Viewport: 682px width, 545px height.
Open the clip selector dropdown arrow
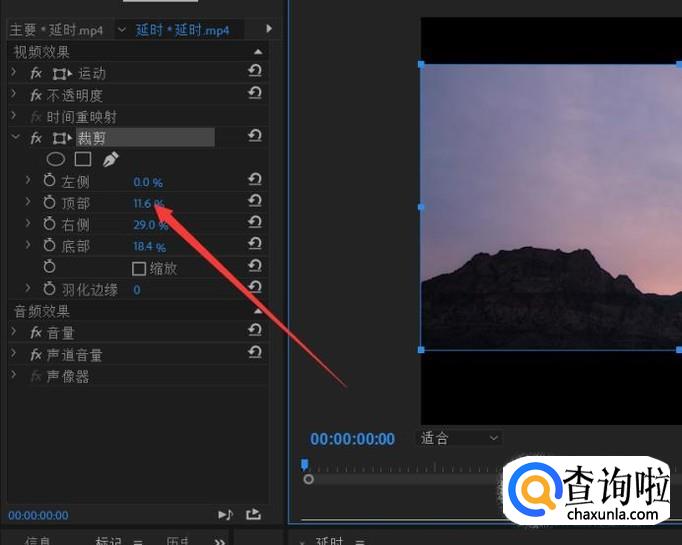[122, 30]
